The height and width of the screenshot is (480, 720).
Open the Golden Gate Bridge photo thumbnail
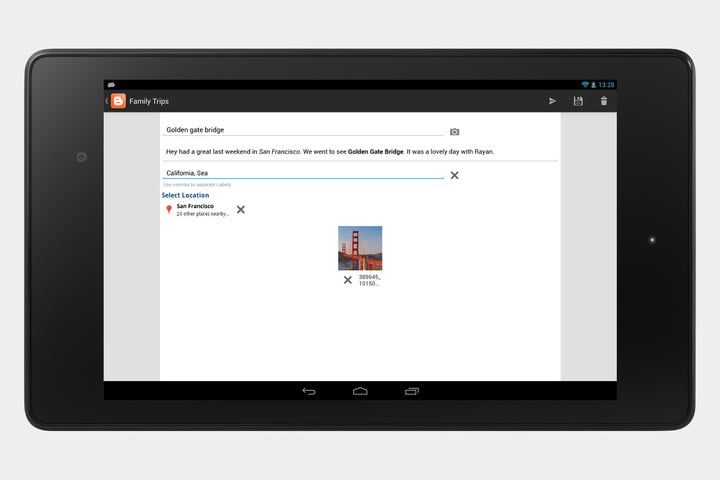pyautogui.click(x=360, y=248)
